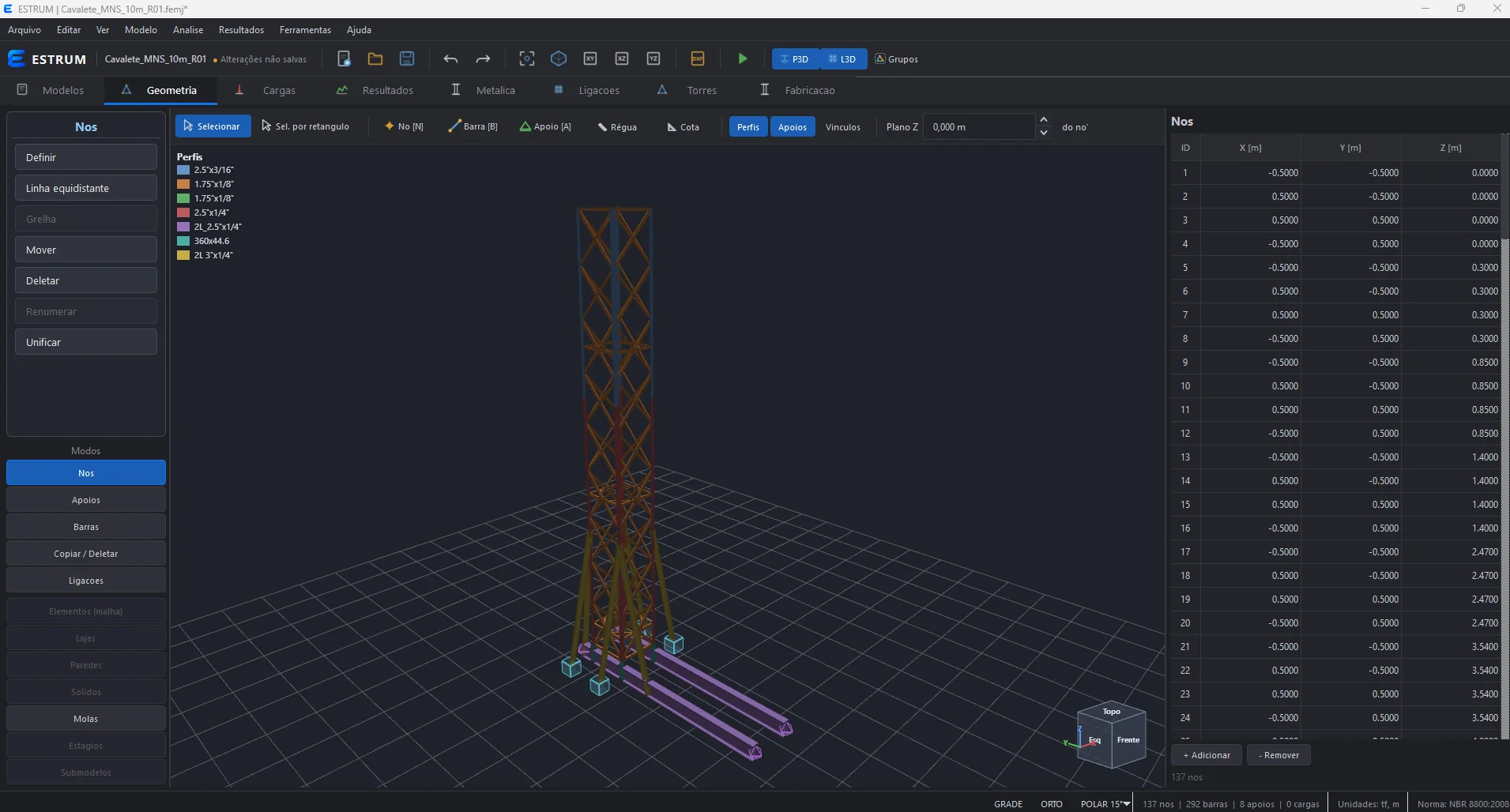The height and width of the screenshot is (812, 1510).
Task: Toggle L3D display mode
Action: click(843, 59)
